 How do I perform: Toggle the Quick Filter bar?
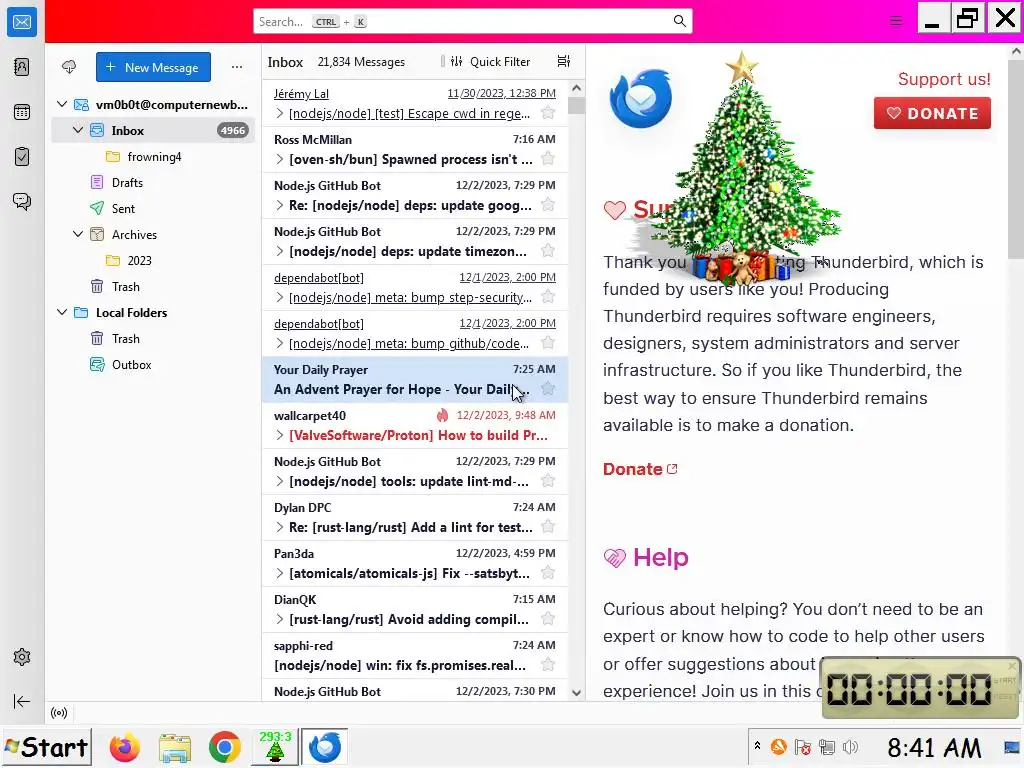tap(490, 61)
